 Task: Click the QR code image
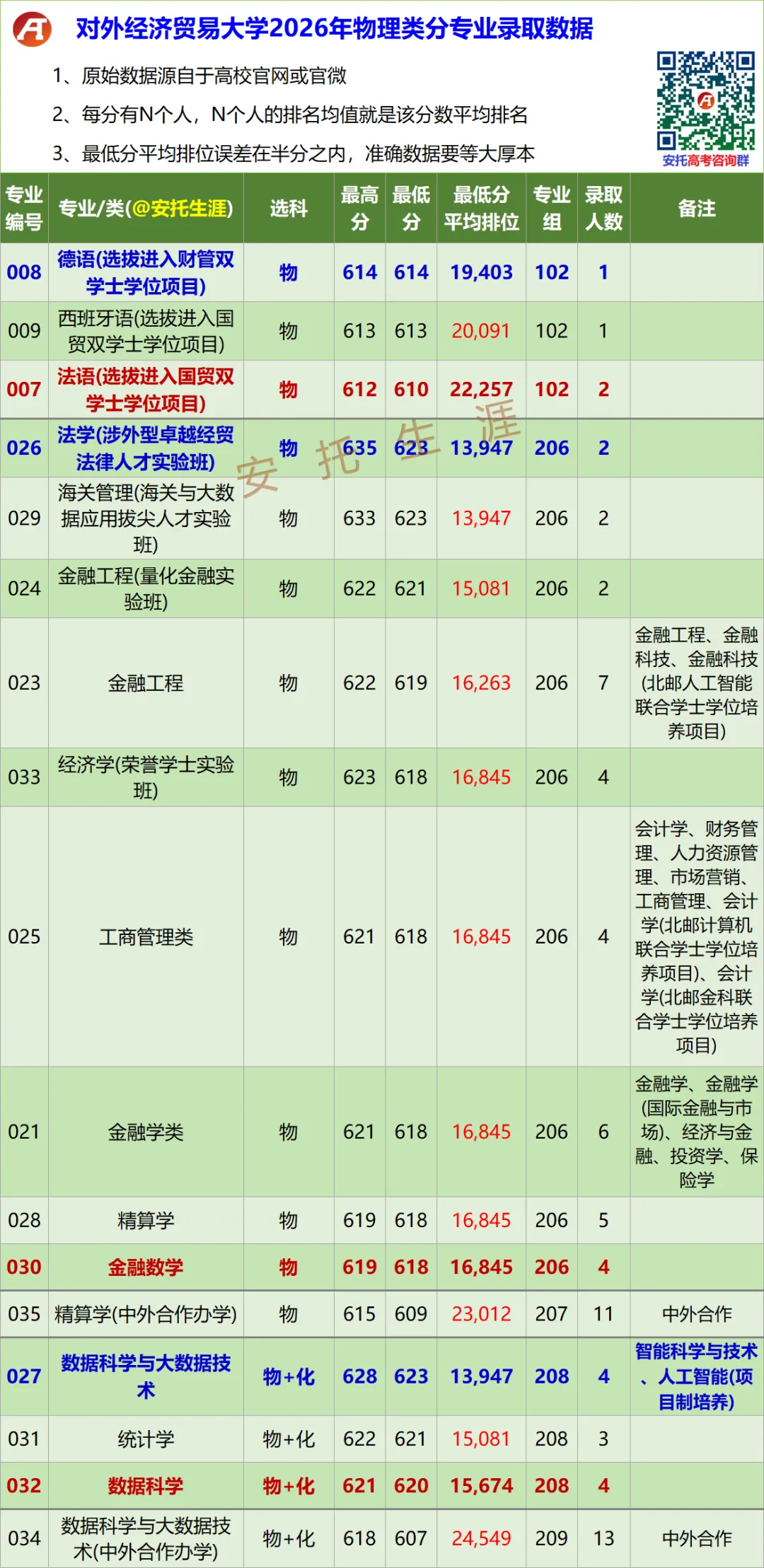[705, 100]
